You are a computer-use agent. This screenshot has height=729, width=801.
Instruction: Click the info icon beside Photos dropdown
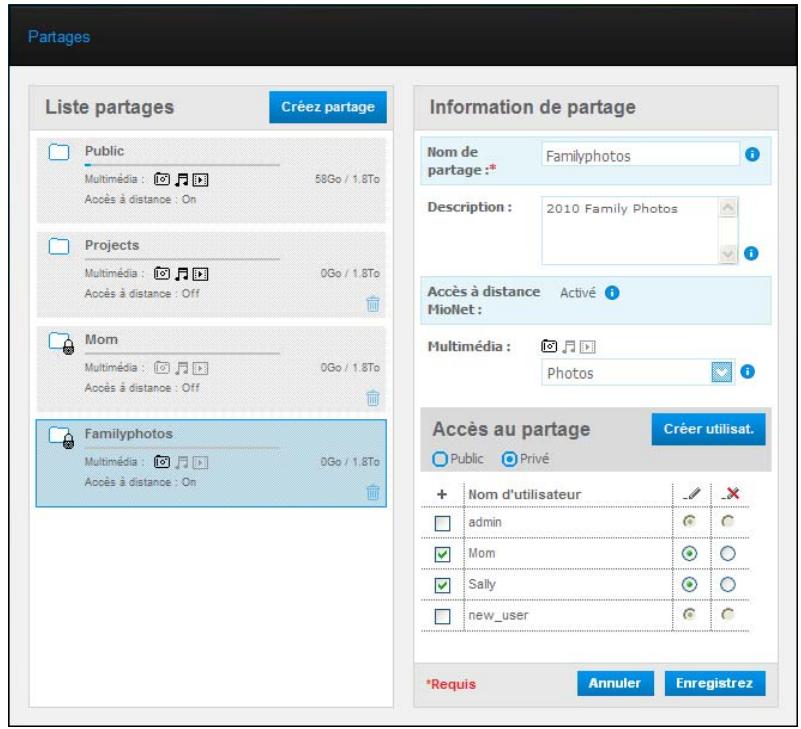coord(747,372)
